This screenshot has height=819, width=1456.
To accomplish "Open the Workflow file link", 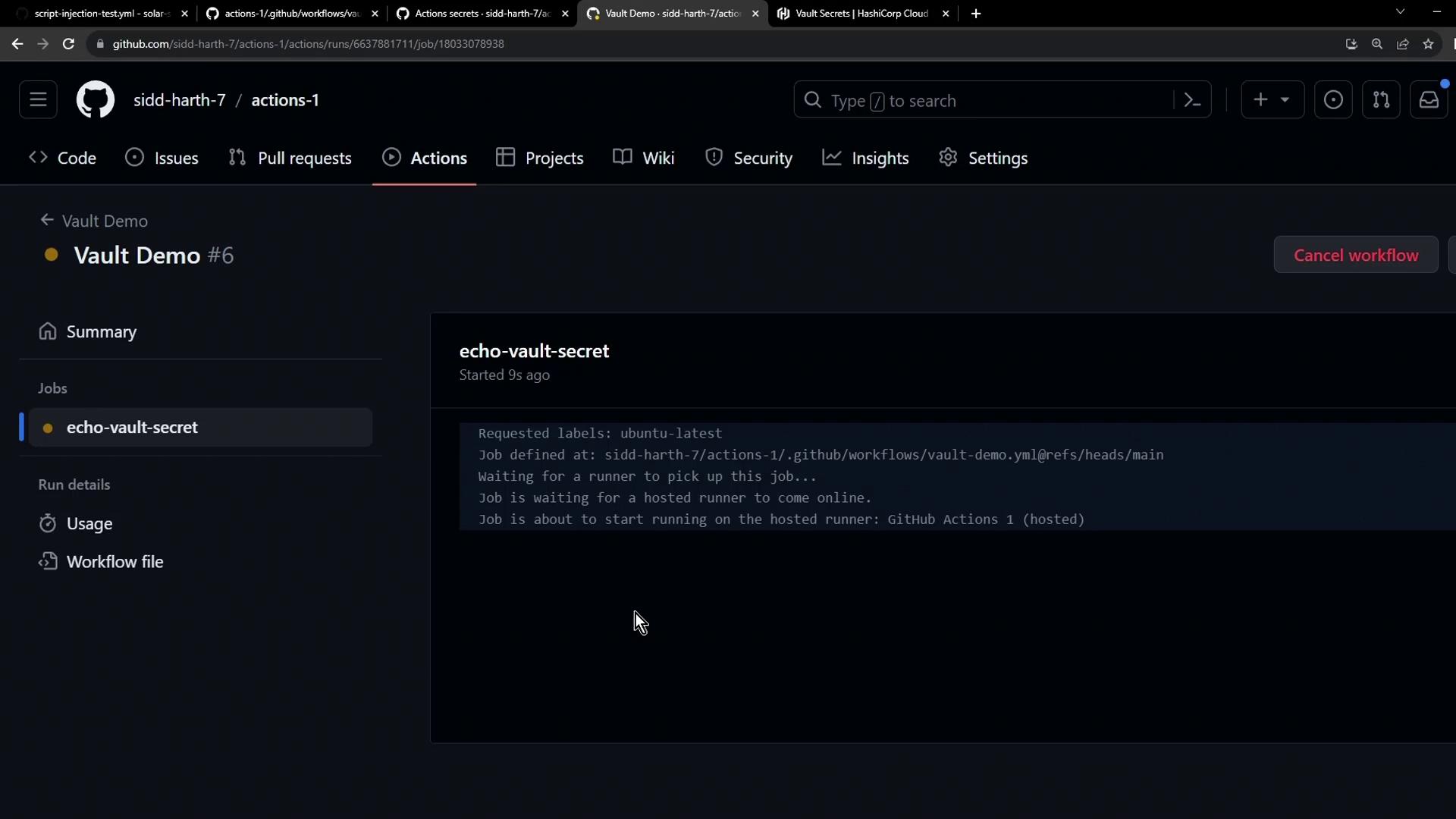I will click(115, 562).
